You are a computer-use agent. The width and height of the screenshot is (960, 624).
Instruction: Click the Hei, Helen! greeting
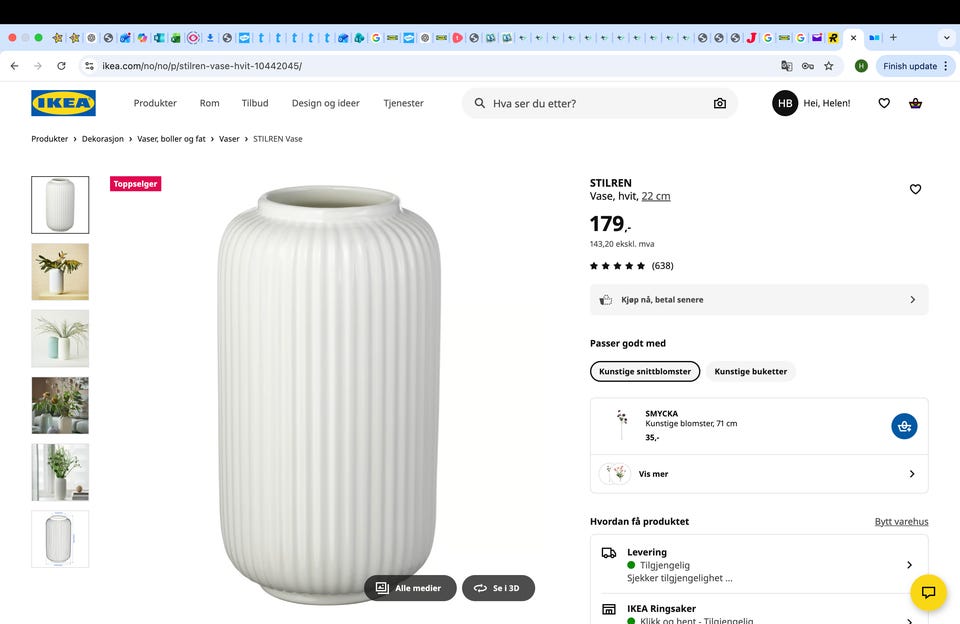pos(827,103)
